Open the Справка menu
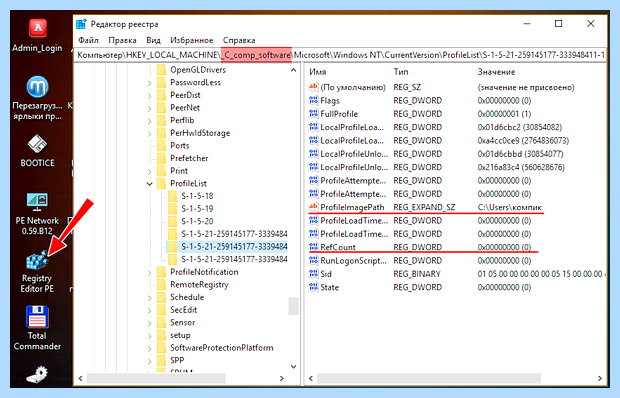This screenshot has height=398, width=620. pos(239,40)
